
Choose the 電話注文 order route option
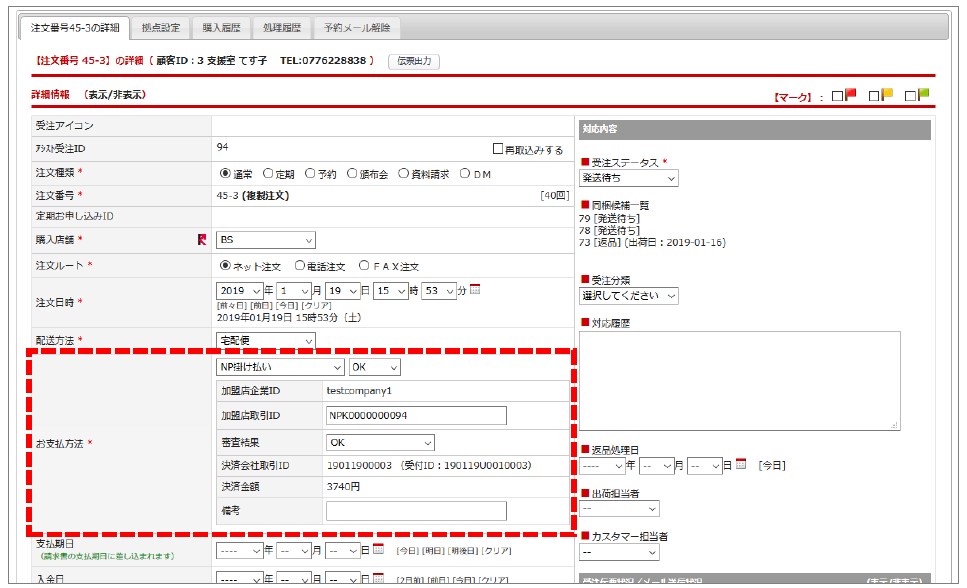[300, 266]
